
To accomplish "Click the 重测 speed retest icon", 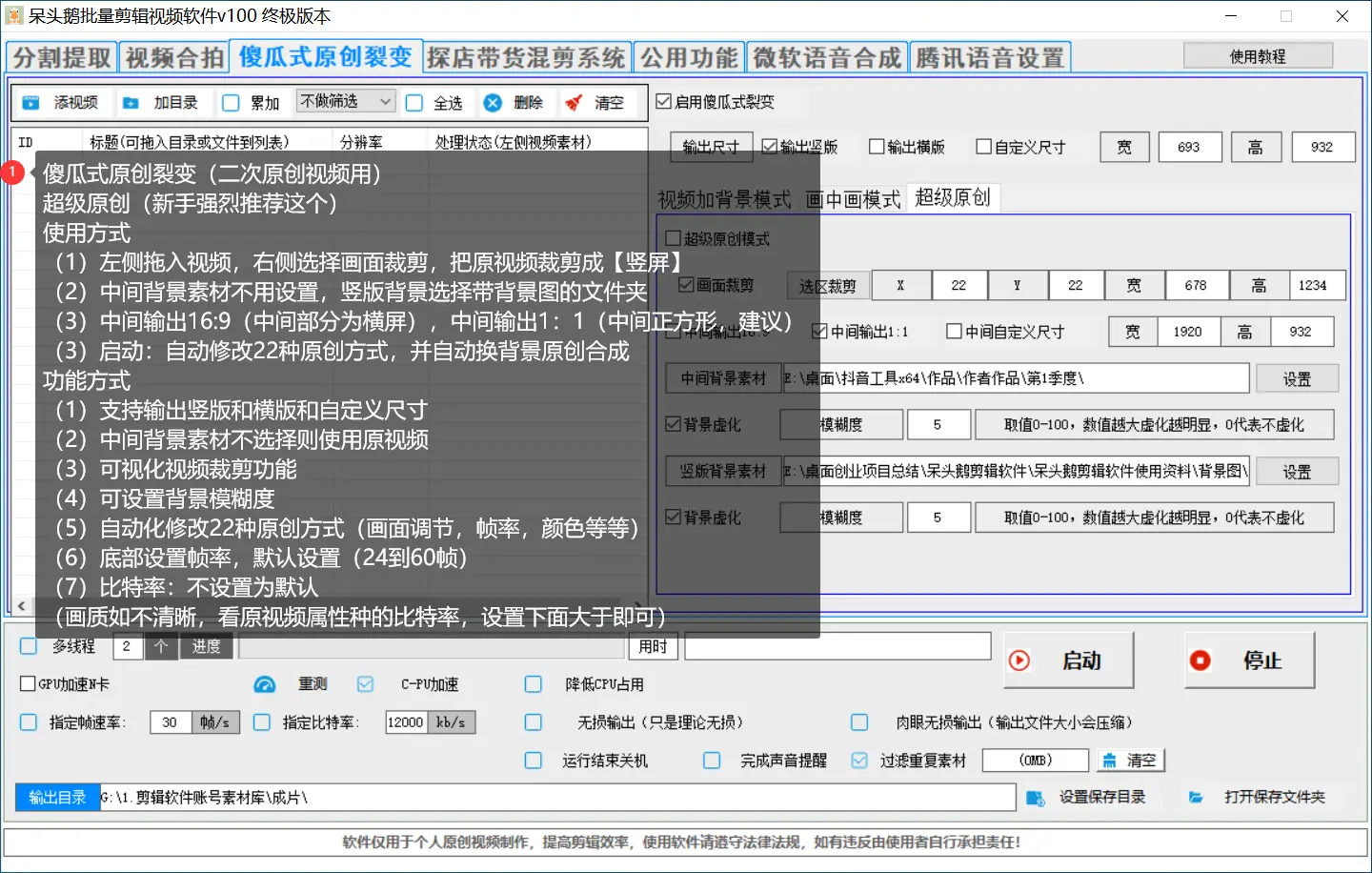I will 264,683.
